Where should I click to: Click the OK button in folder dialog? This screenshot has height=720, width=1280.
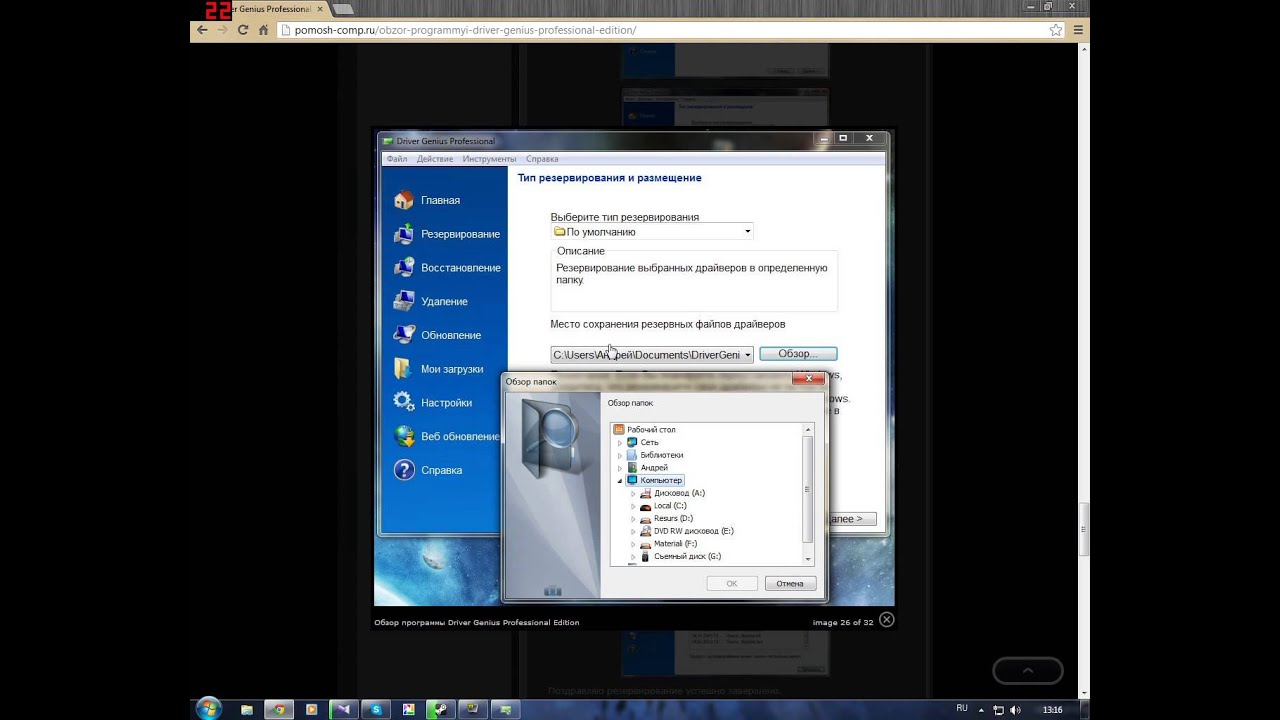click(732, 584)
